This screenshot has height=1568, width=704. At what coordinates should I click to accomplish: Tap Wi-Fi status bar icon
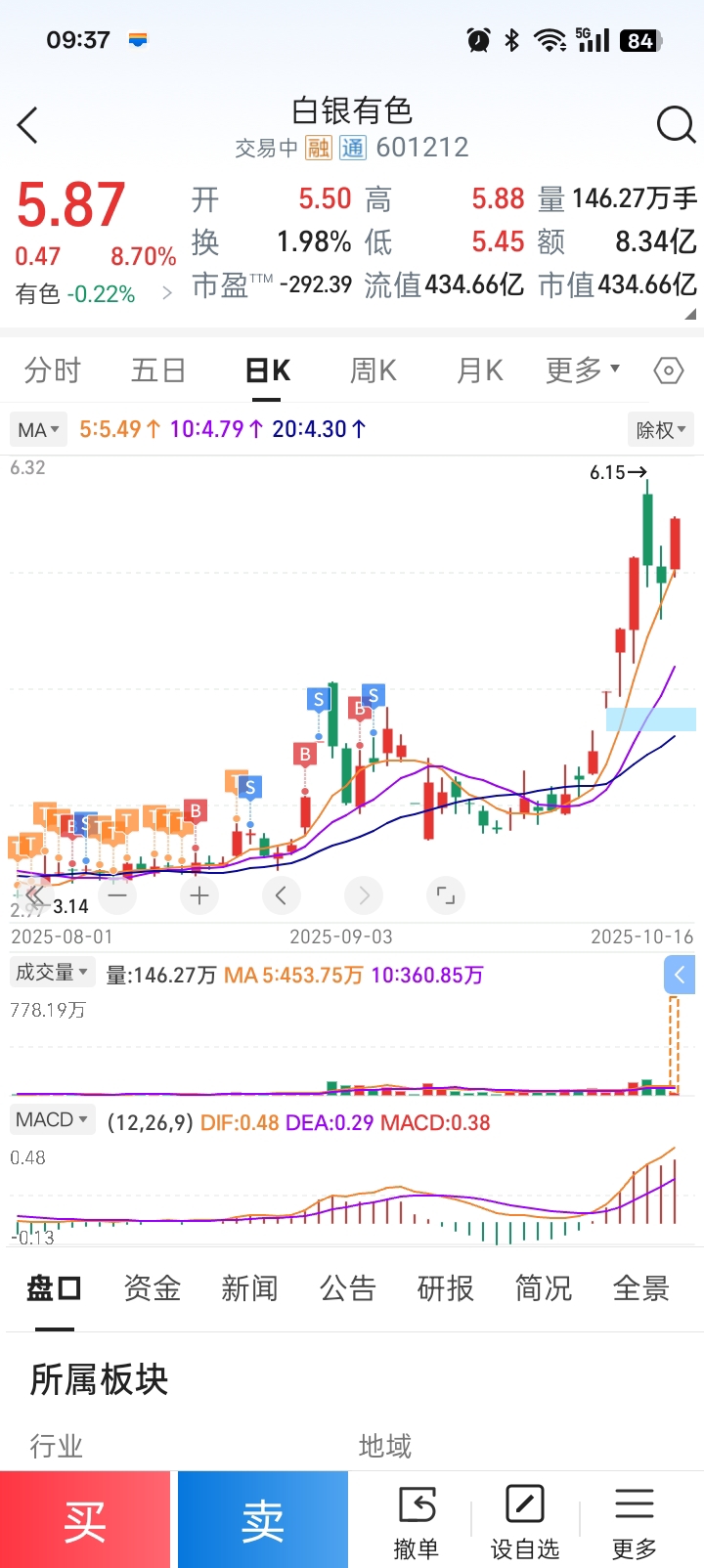click(550, 40)
